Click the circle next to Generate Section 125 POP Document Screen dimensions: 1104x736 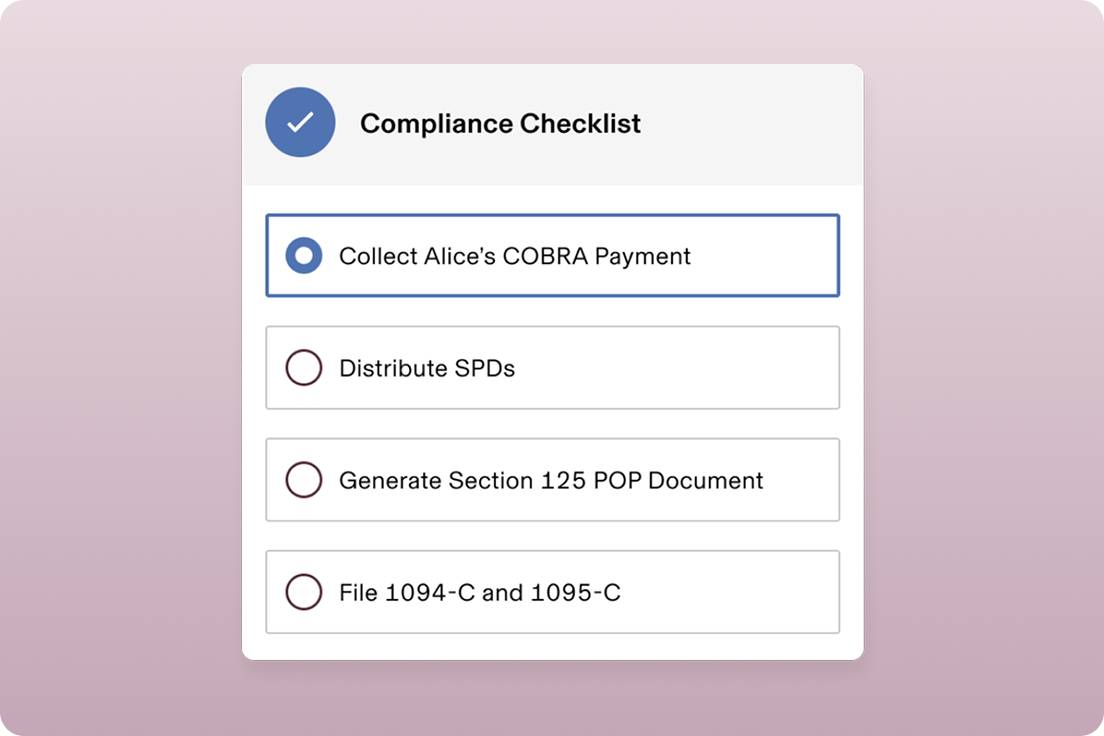pyautogui.click(x=304, y=480)
